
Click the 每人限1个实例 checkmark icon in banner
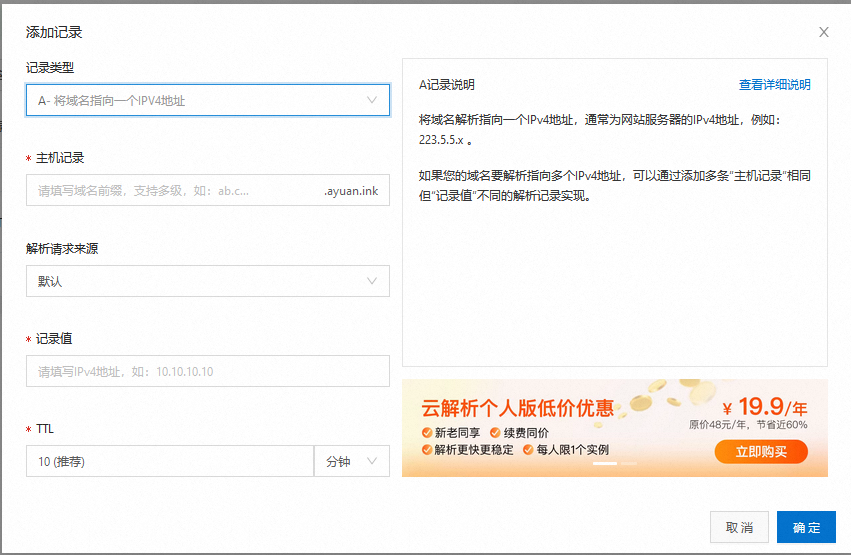pyautogui.click(x=527, y=450)
